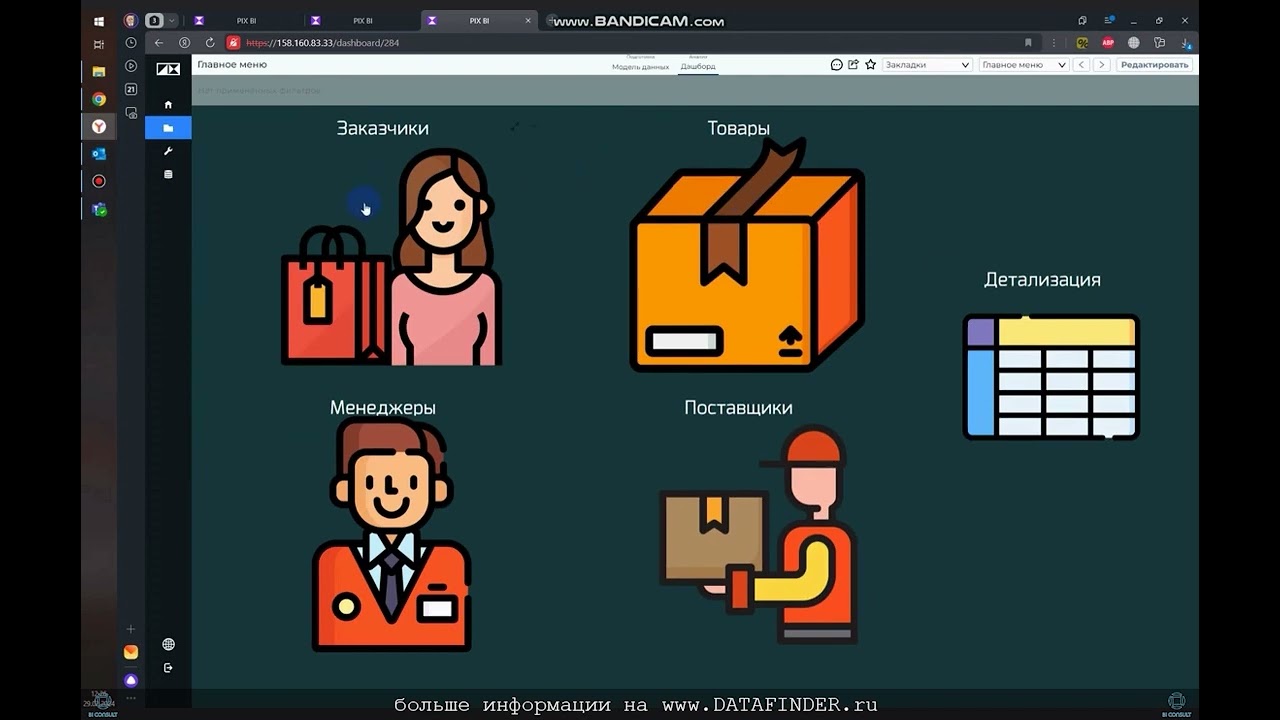The image size is (1280, 720).
Task: Open browser history clock icon in side panel
Action: (x=131, y=43)
